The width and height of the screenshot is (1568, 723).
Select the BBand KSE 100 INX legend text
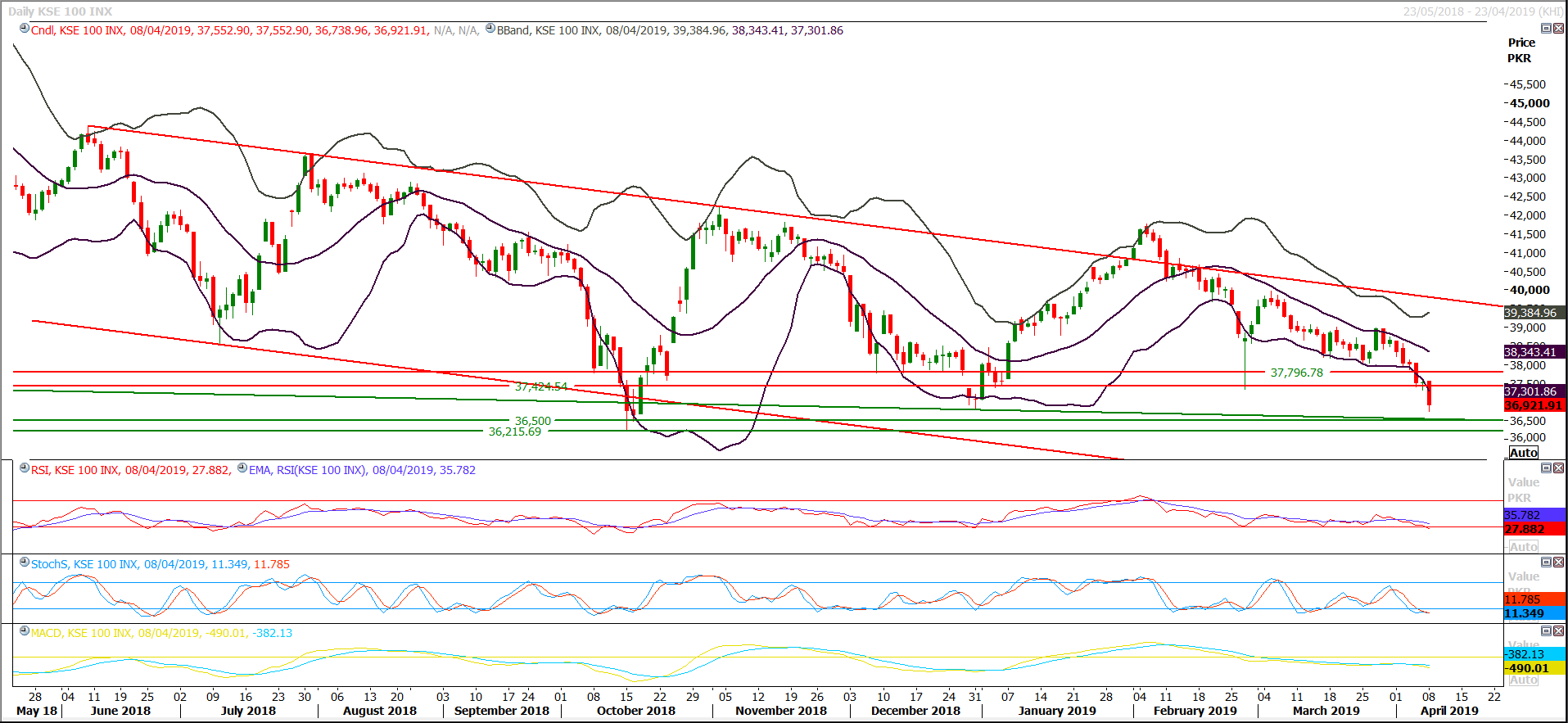[x=670, y=30]
